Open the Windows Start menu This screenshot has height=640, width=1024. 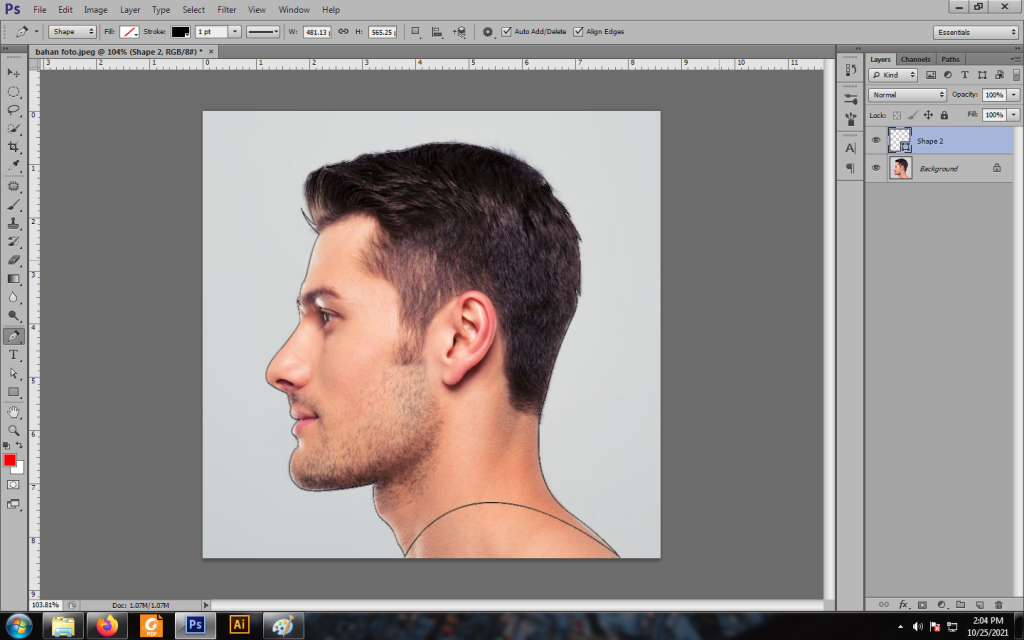[19, 626]
